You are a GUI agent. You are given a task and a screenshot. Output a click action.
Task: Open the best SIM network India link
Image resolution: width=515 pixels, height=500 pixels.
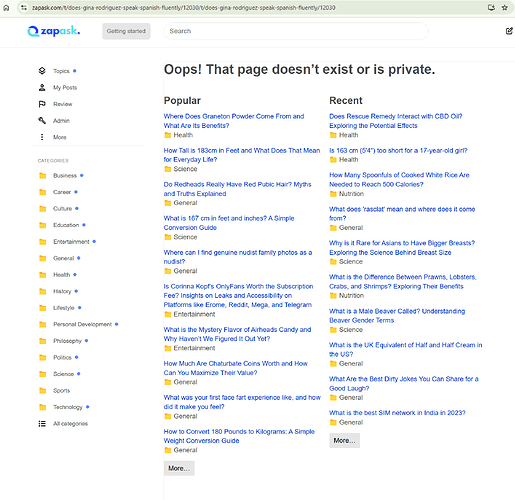coord(397,413)
